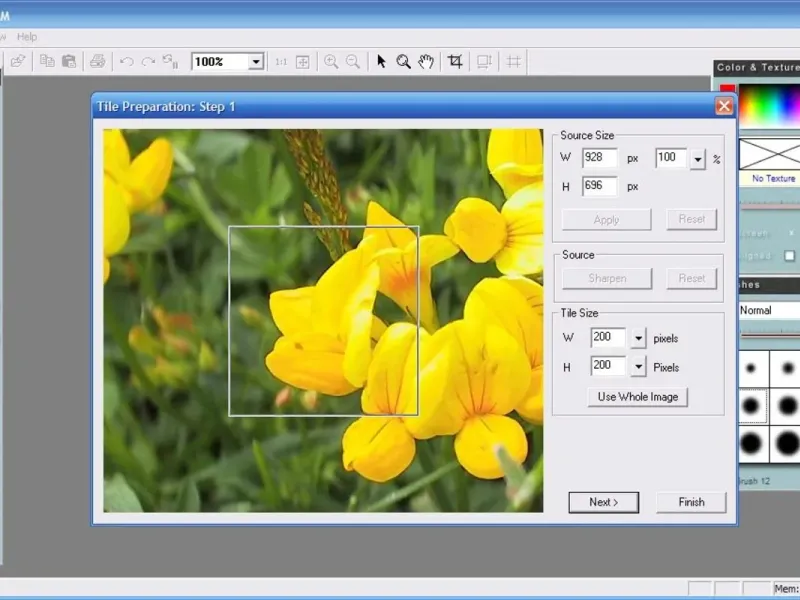Screen dimensions: 800x600
Task: Click Finish in Tile Preparation dialog
Action: tap(691, 502)
